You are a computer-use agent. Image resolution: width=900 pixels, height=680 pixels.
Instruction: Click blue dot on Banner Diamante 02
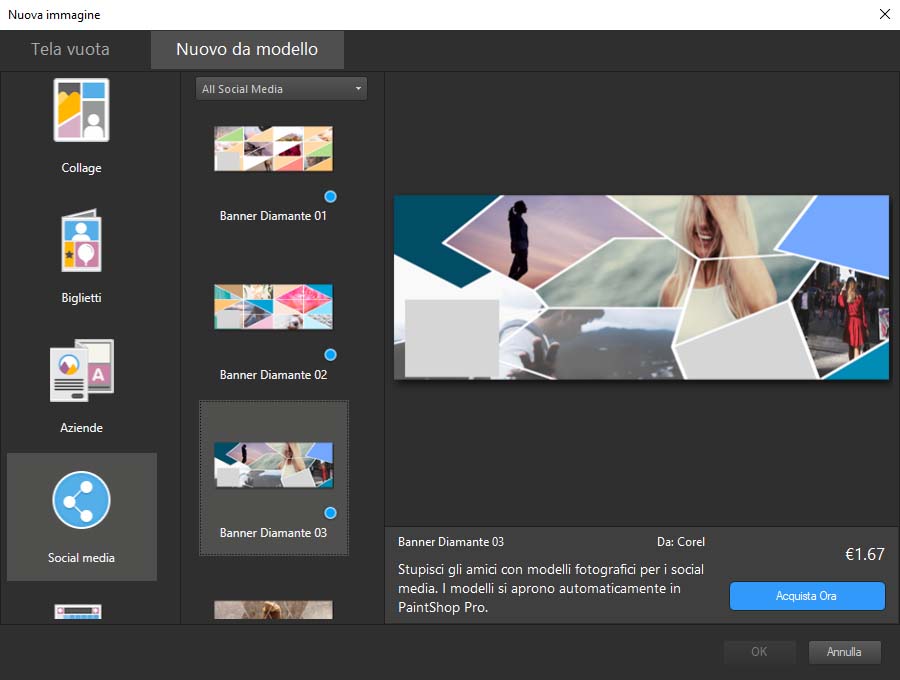click(x=330, y=355)
